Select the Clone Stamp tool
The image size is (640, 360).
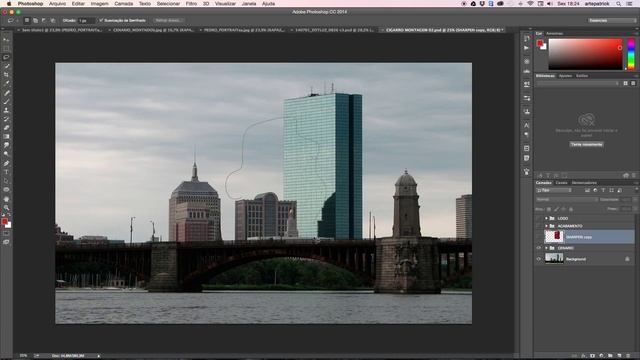point(6,110)
